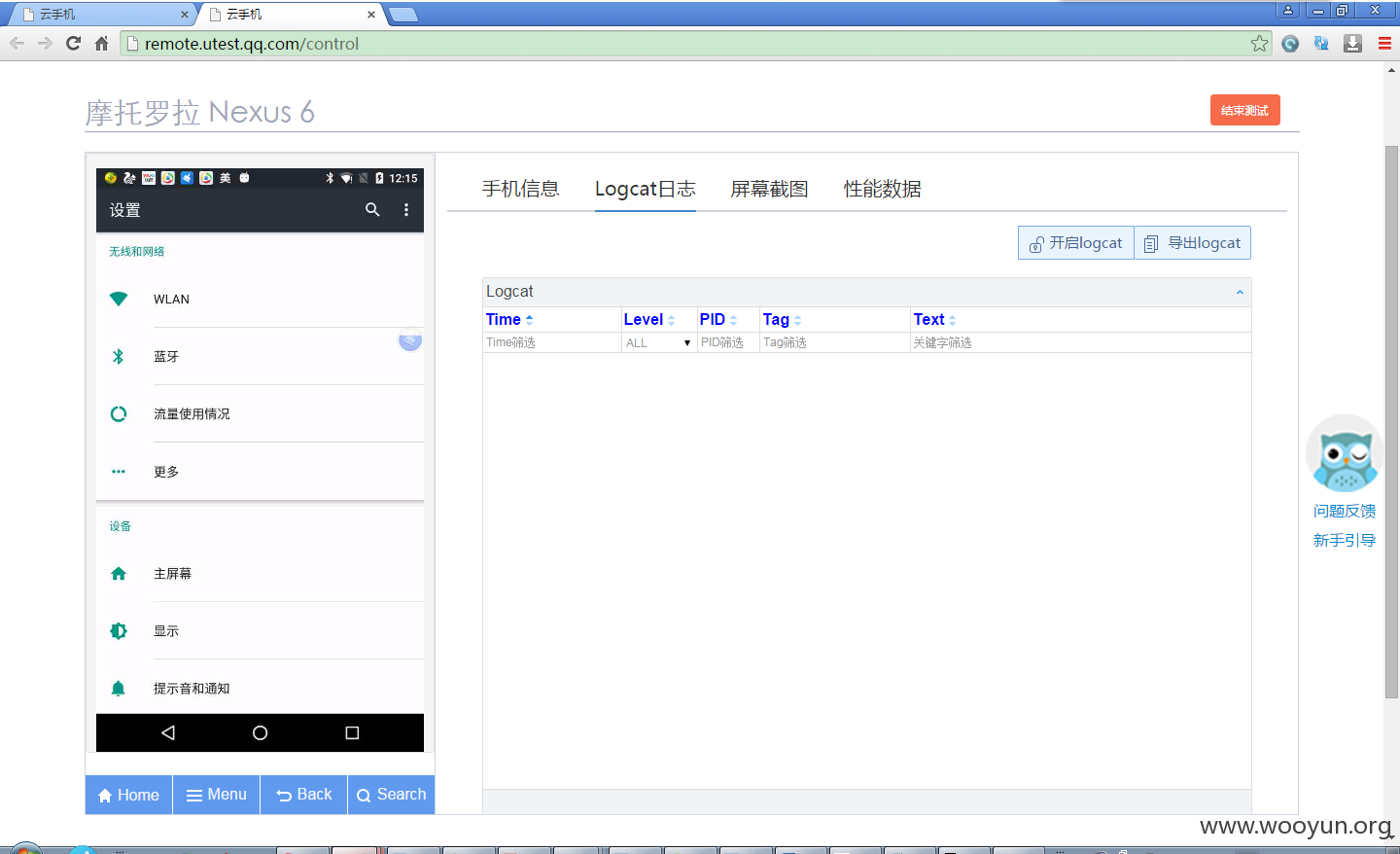The width and height of the screenshot is (1400, 854).
Task: Click the 结束测试 button
Action: tap(1244, 110)
